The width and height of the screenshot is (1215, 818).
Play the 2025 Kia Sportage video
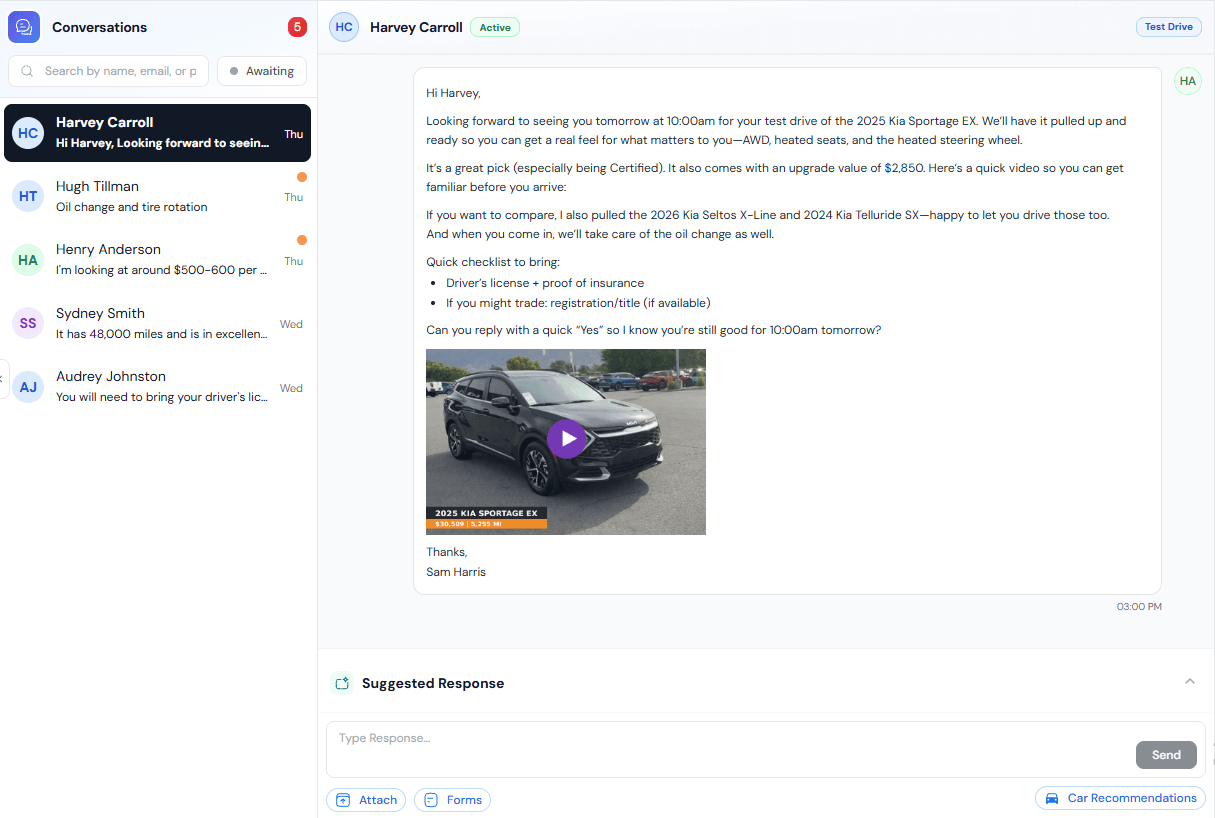(566, 439)
